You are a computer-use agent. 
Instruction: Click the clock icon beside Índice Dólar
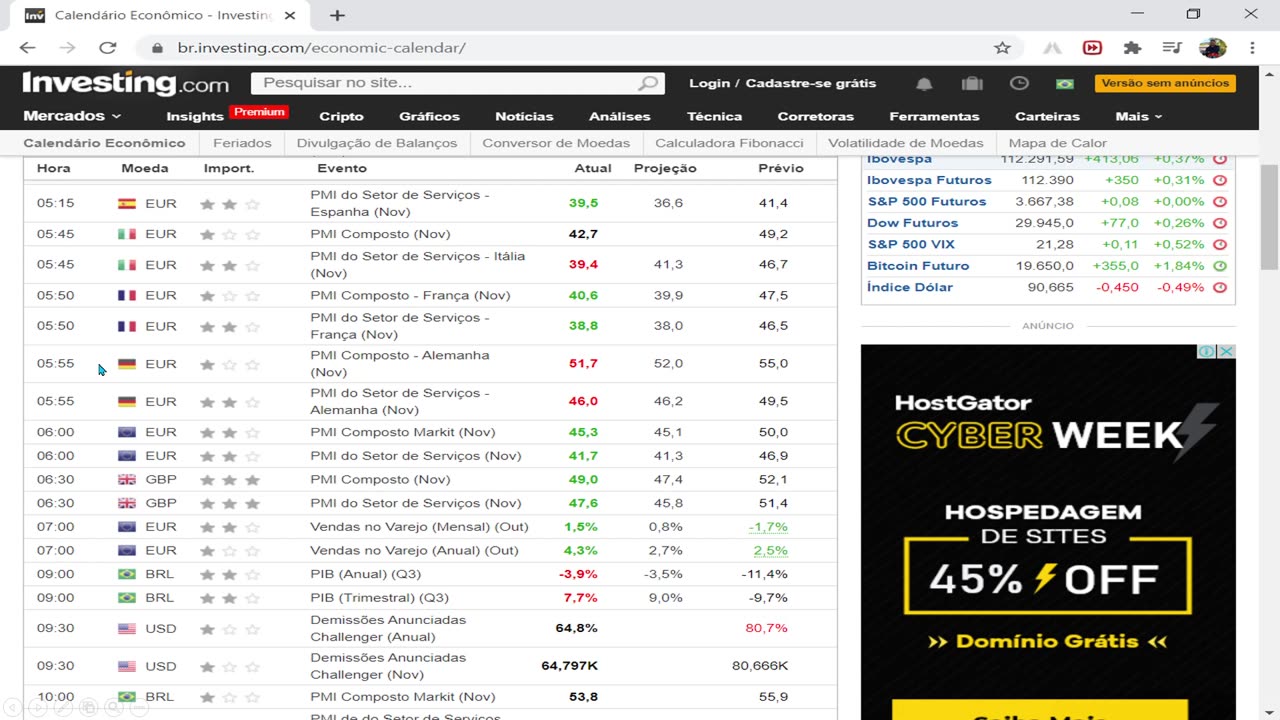coord(1220,288)
